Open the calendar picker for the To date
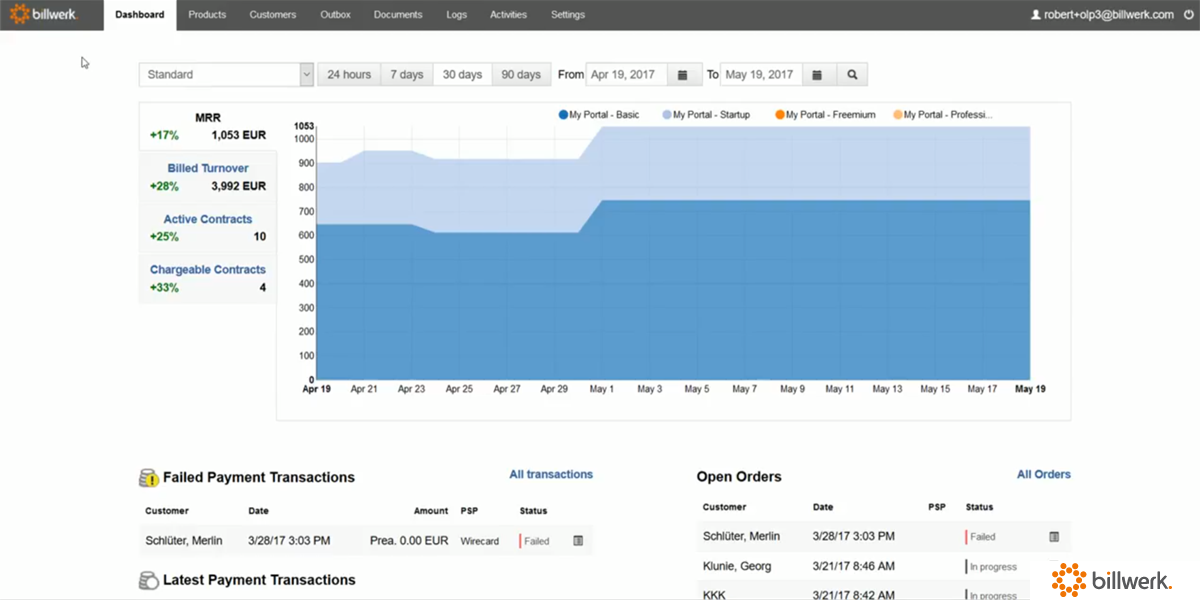Image resolution: width=1200 pixels, height=600 pixels. [818, 74]
